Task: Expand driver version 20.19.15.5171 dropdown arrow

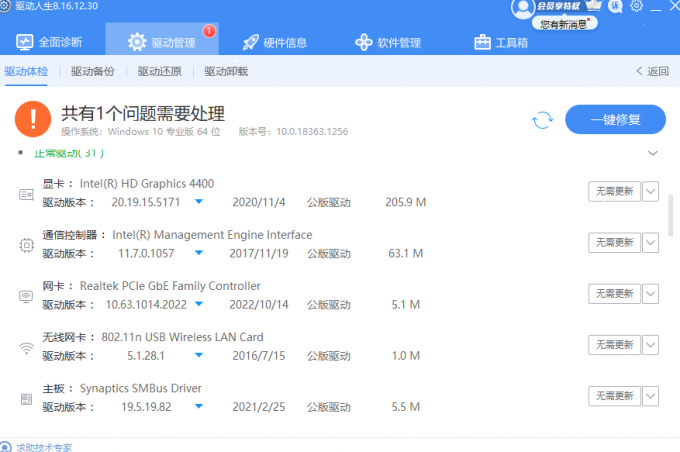Action: click(199, 202)
